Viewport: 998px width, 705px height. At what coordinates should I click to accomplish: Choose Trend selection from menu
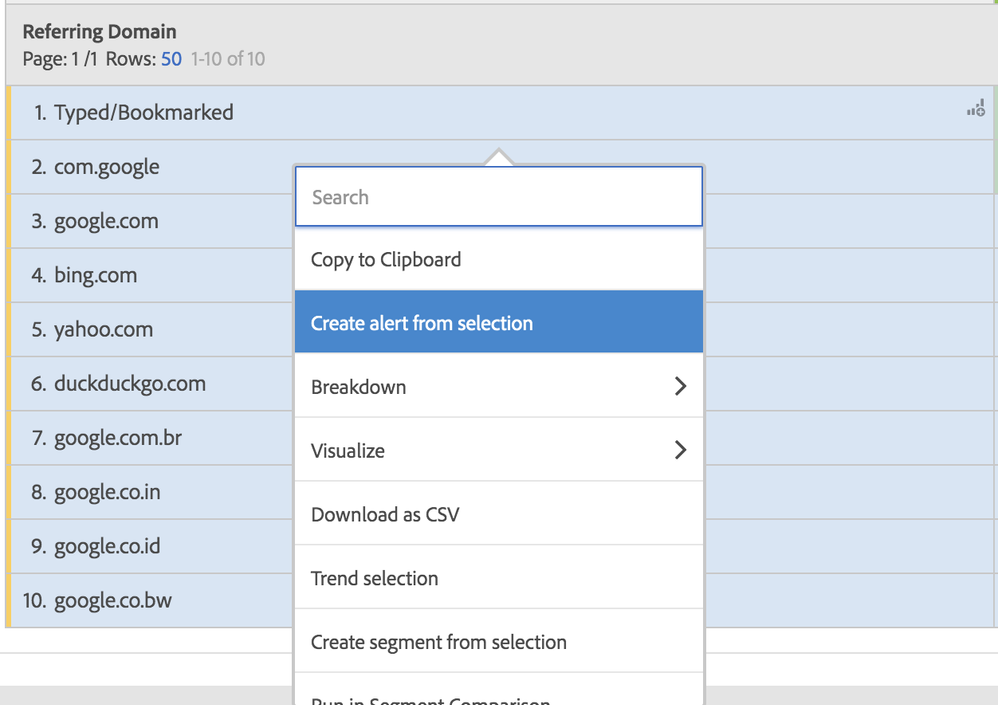[374, 579]
